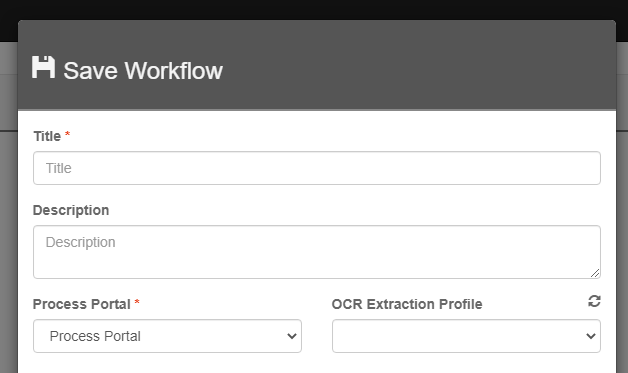This screenshot has height=373, width=628.
Task: Click the Save Workflow heading text
Action: (x=143, y=71)
